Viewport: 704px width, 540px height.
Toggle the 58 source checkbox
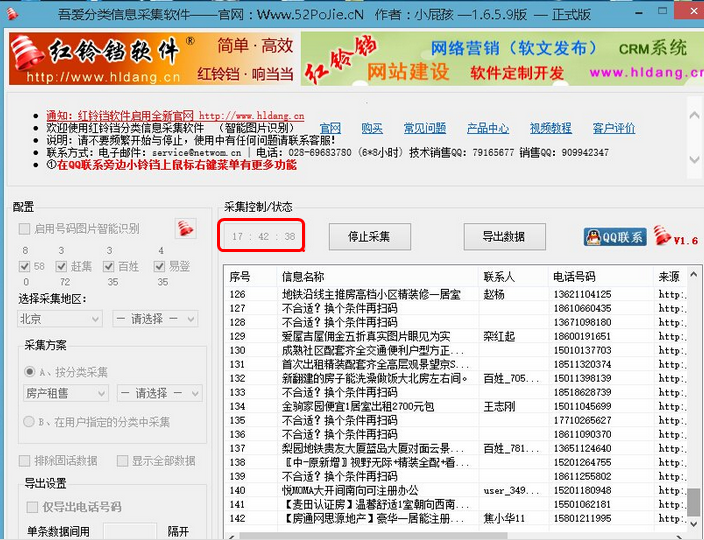24,266
